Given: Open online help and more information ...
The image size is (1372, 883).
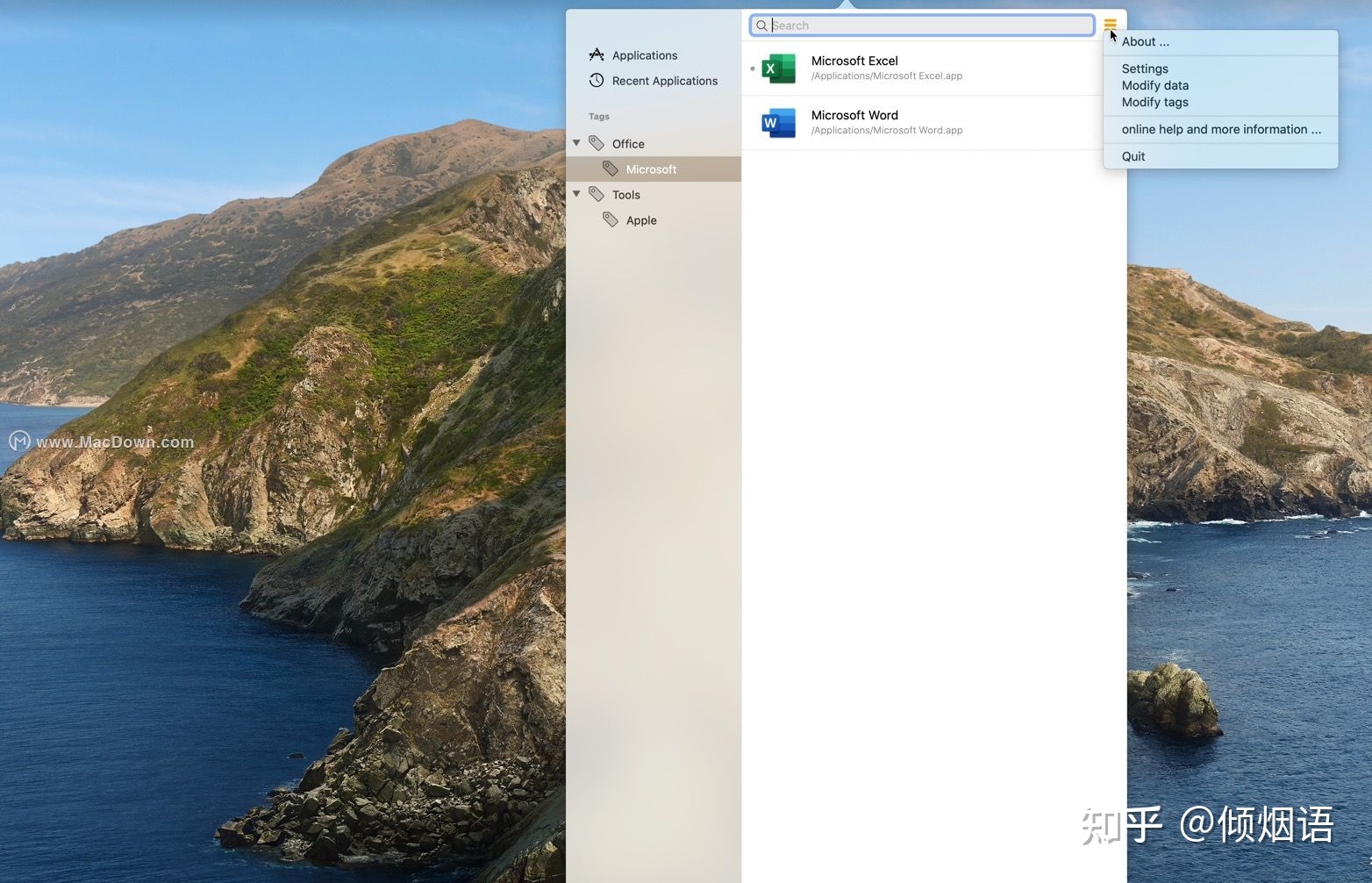Looking at the screenshot, I should pos(1221,129).
